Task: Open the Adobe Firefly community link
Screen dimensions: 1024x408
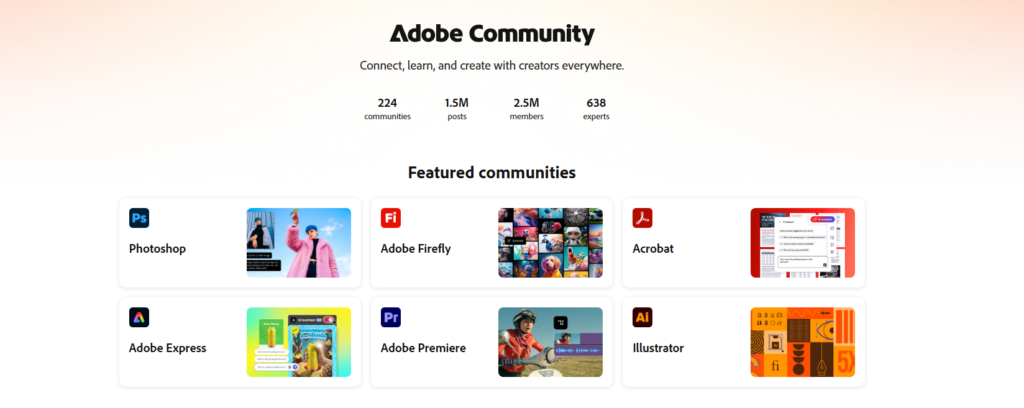Action: pyautogui.click(x=416, y=249)
